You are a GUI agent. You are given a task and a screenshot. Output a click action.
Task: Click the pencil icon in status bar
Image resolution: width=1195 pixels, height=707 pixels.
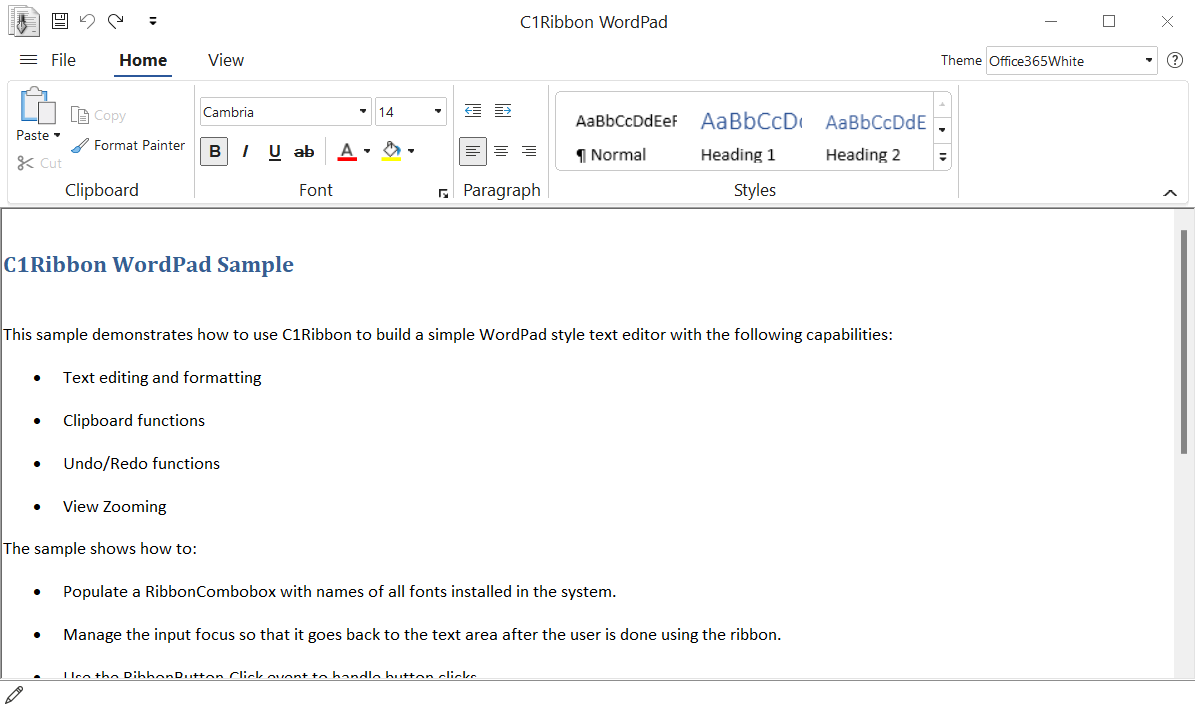click(14, 694)
